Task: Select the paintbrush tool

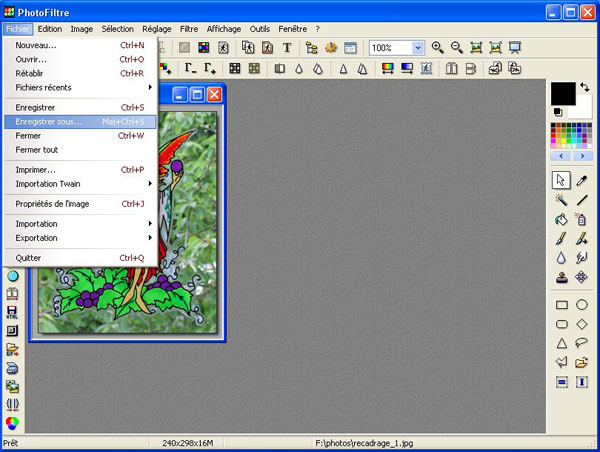Action: (x=561, y=239)
